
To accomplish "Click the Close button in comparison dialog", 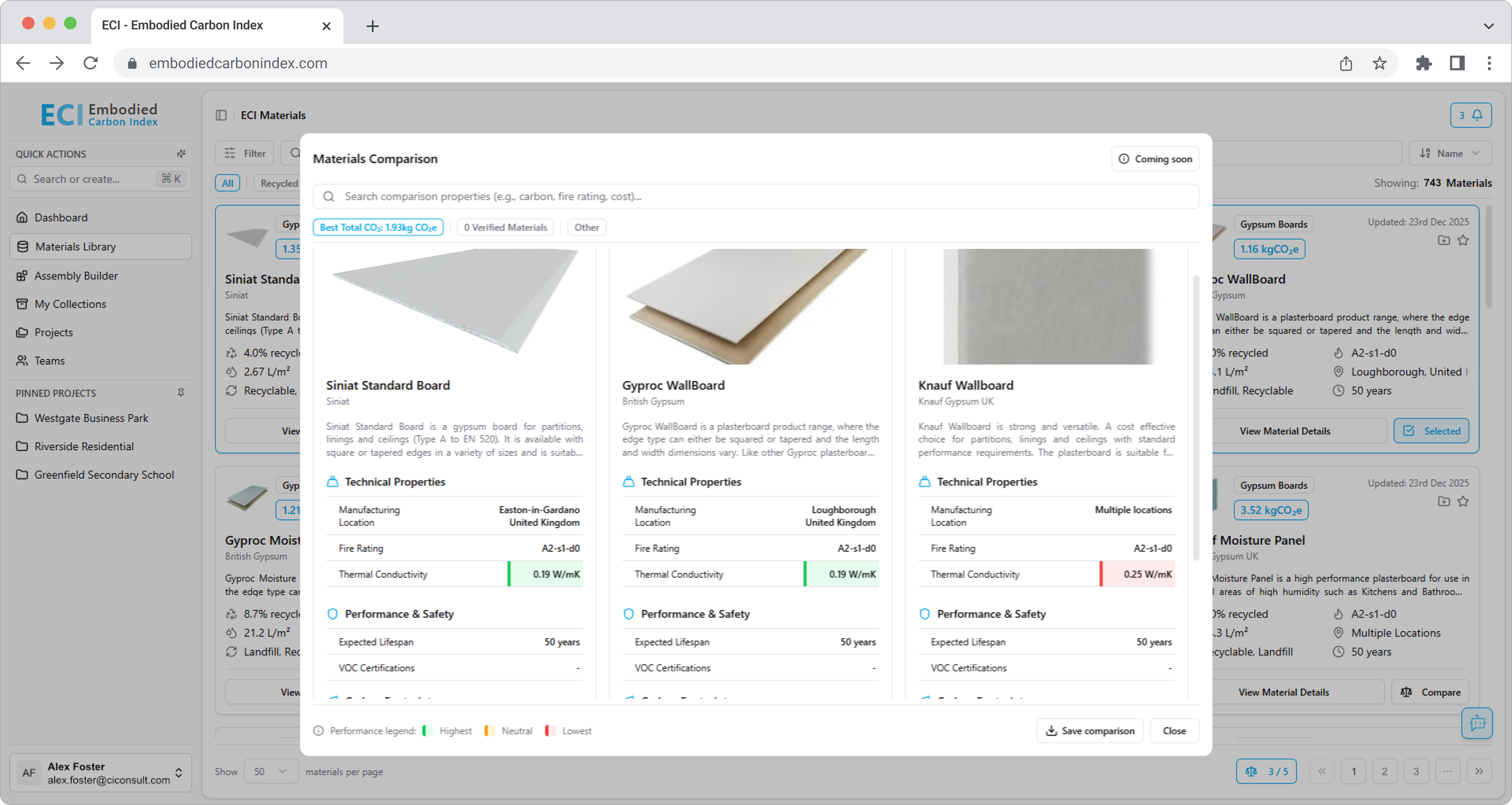I will 1174,730.
